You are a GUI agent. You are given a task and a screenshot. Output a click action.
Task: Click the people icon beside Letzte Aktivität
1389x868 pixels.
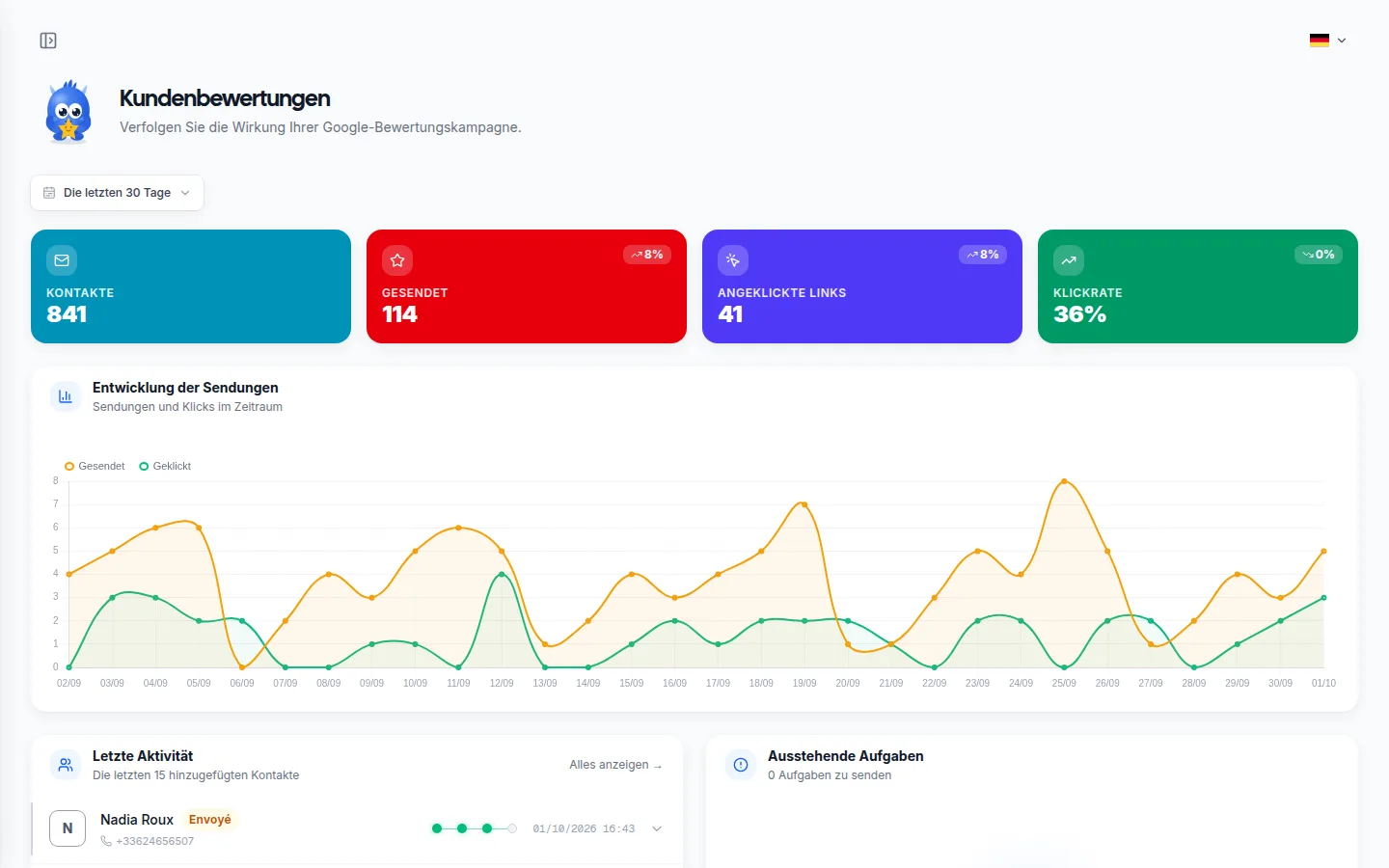point(66,765)
